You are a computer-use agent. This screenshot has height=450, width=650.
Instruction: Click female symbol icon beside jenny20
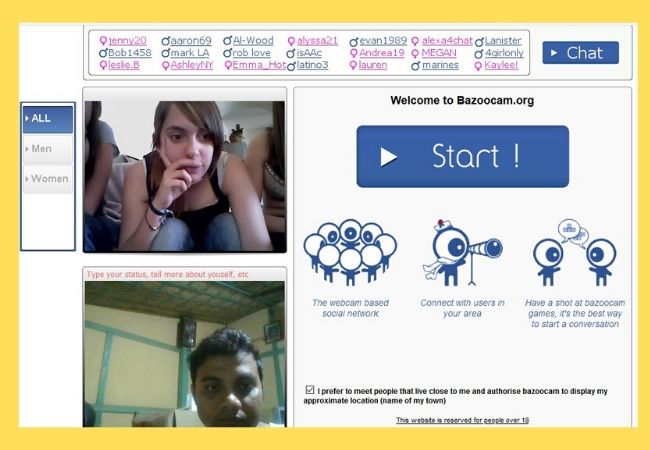point(103,41)
